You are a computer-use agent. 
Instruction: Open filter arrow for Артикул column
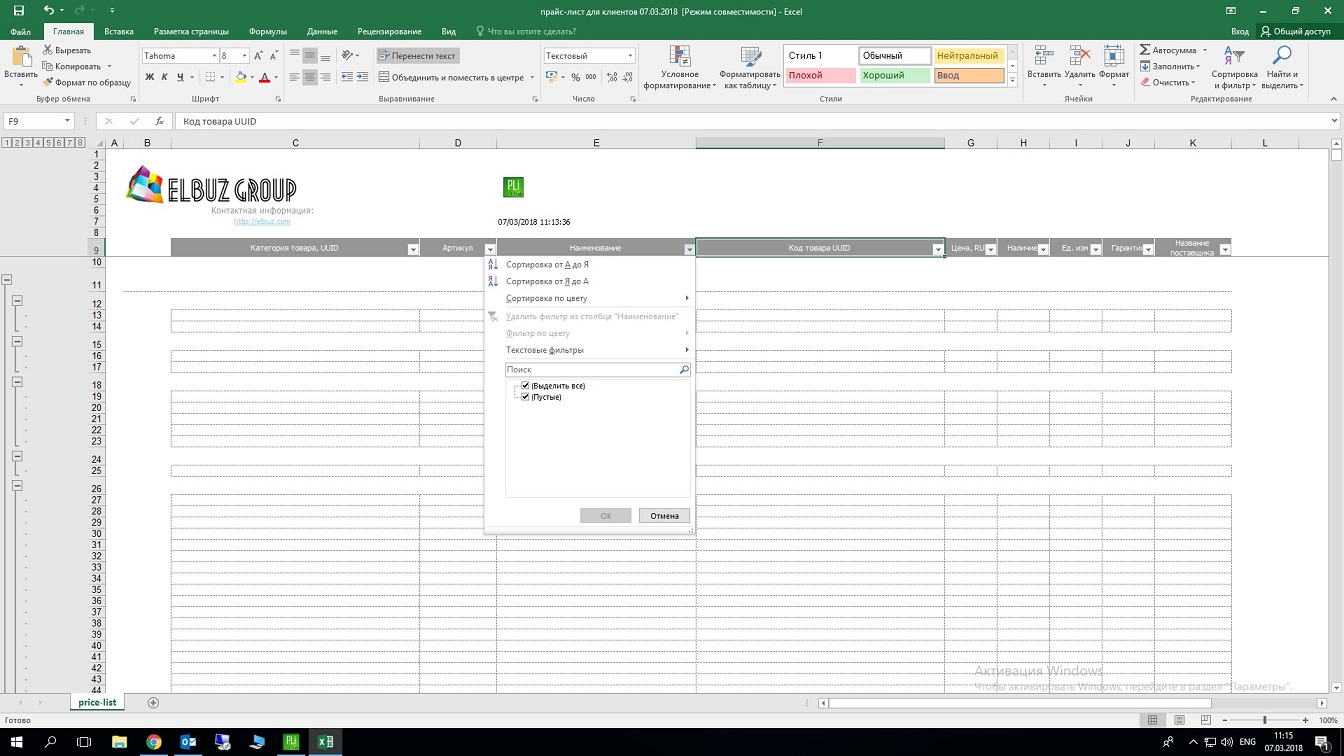(x=490, y=249)
